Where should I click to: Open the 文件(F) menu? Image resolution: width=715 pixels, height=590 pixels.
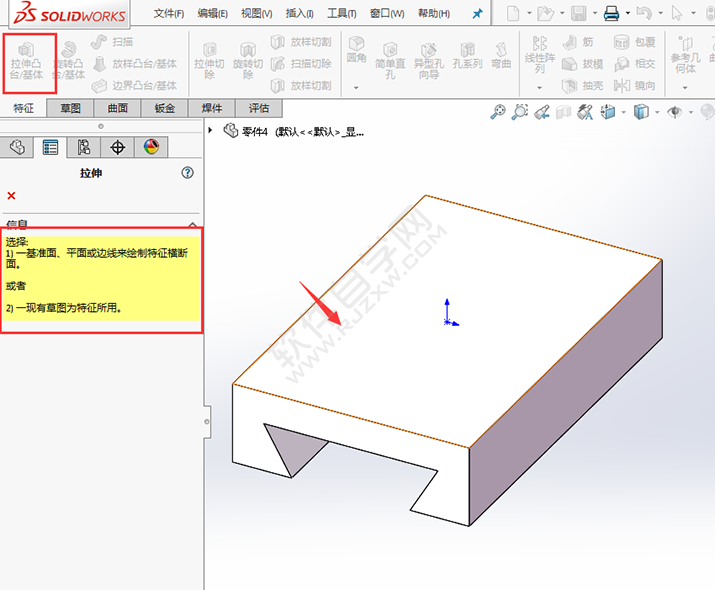pos(169,14)
